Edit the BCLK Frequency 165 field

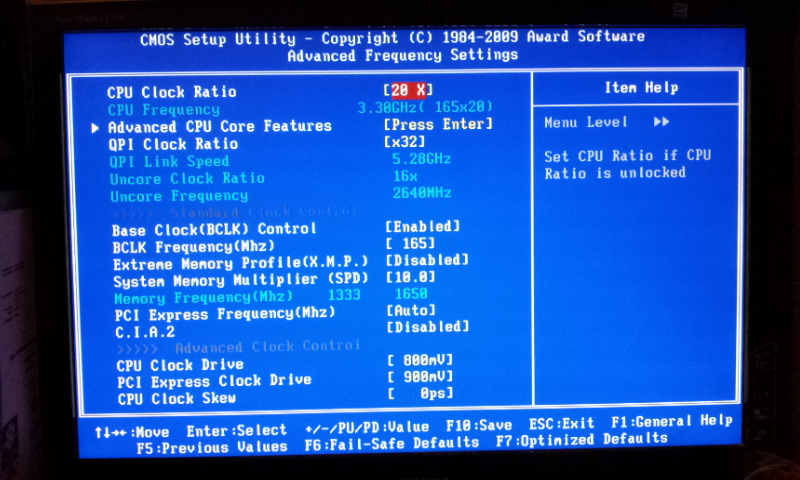[411, 244]
